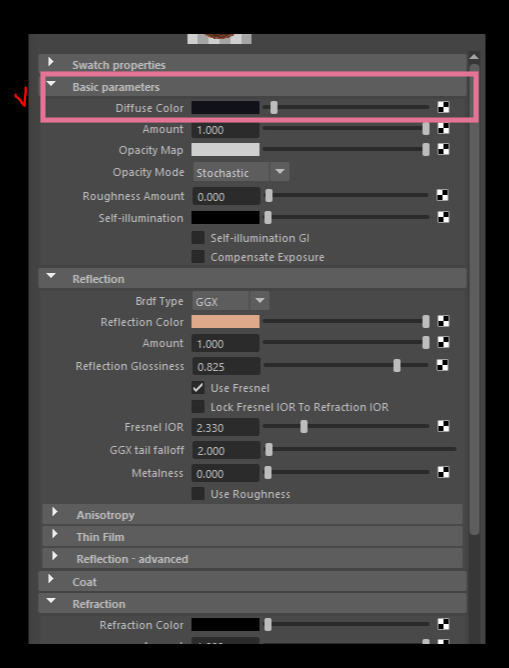
Task: Click the Diffuse Color texture map icon
Action: tap(443, 107)
